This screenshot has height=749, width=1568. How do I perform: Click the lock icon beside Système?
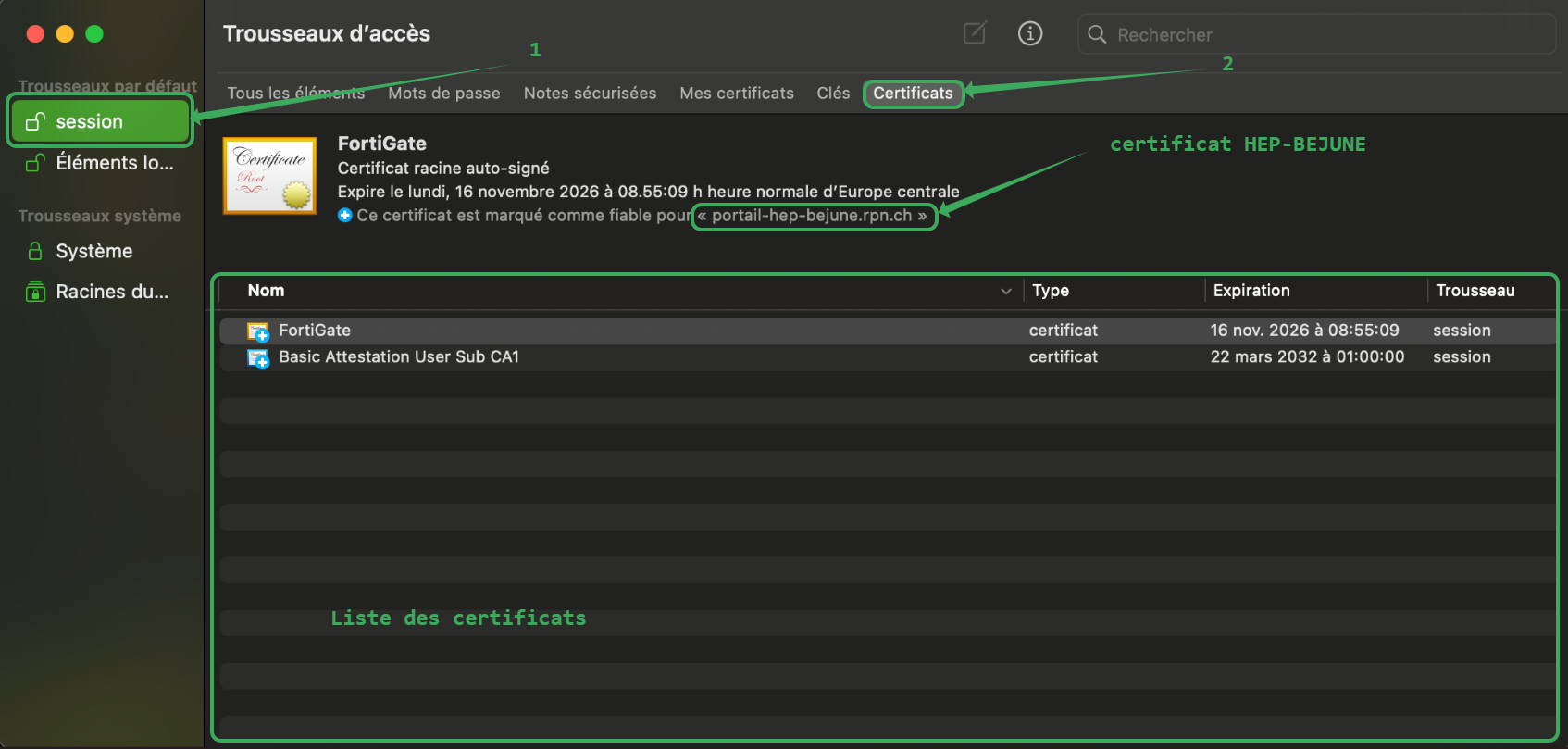tap(35, 251)
